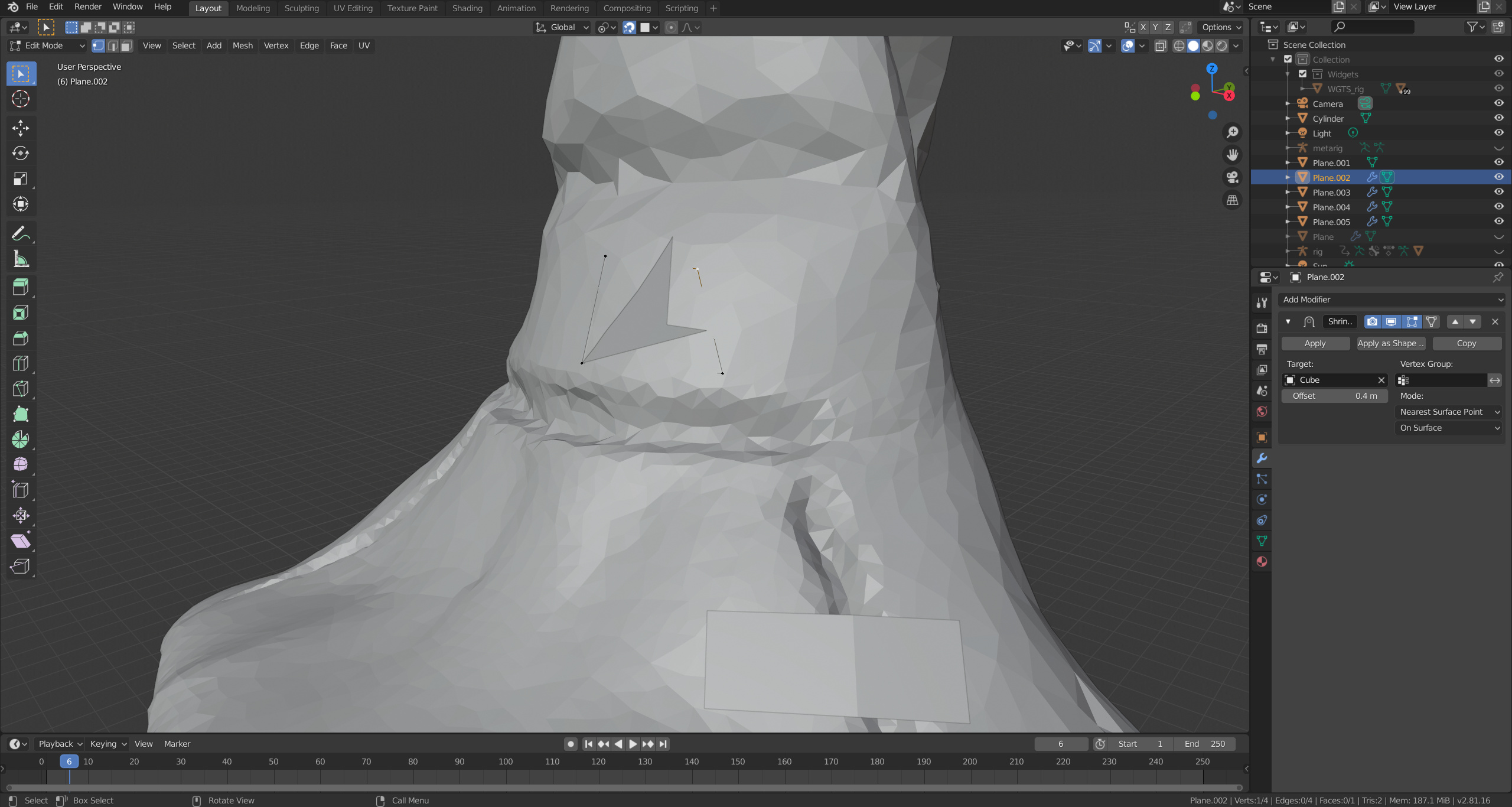
Task: Switch to the UV Editing workspace tab
Action: pyautogui.click(x=353, y=8)
